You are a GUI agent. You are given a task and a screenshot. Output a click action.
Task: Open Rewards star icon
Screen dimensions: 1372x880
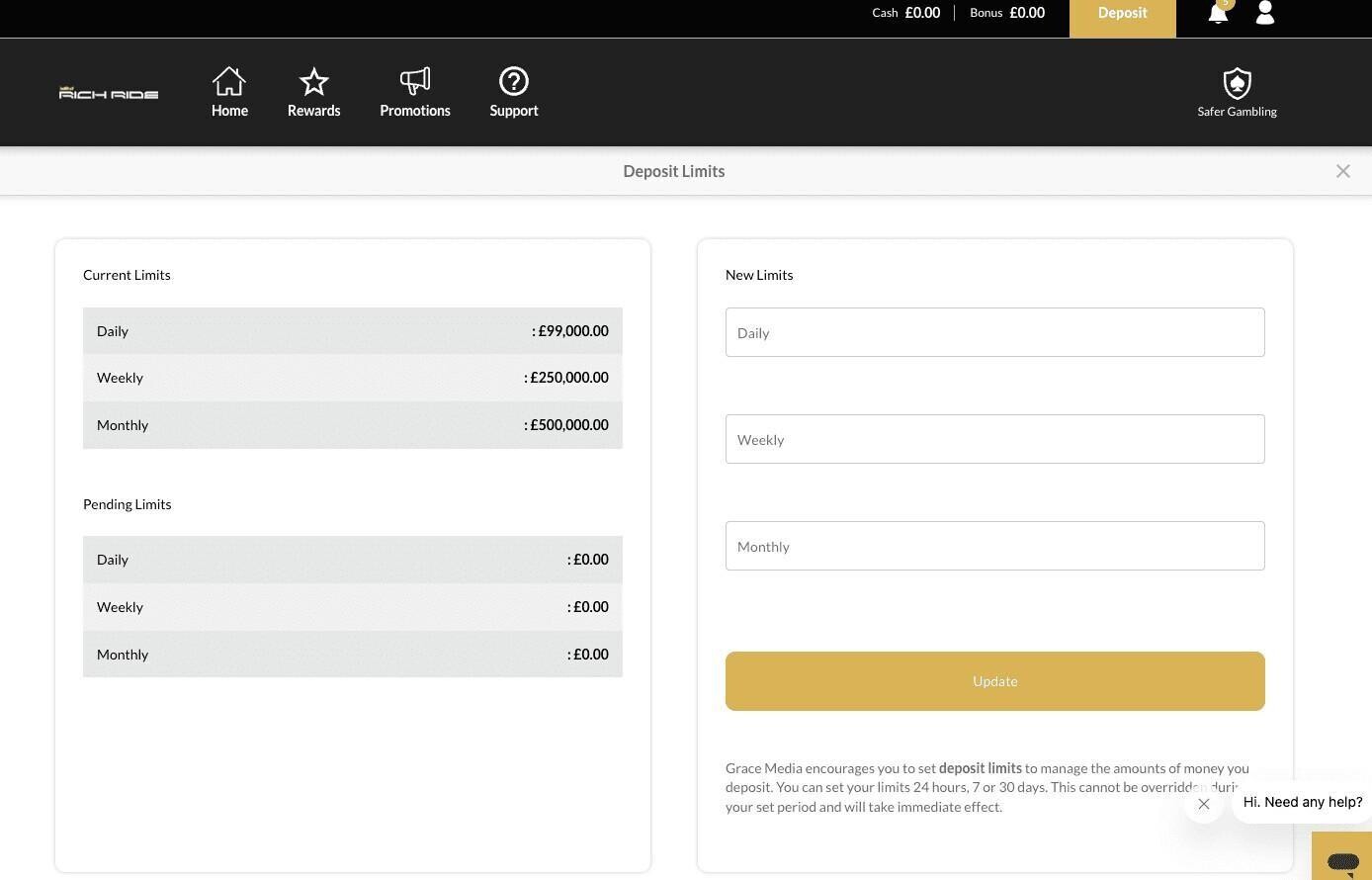click(x=313, y=82)
